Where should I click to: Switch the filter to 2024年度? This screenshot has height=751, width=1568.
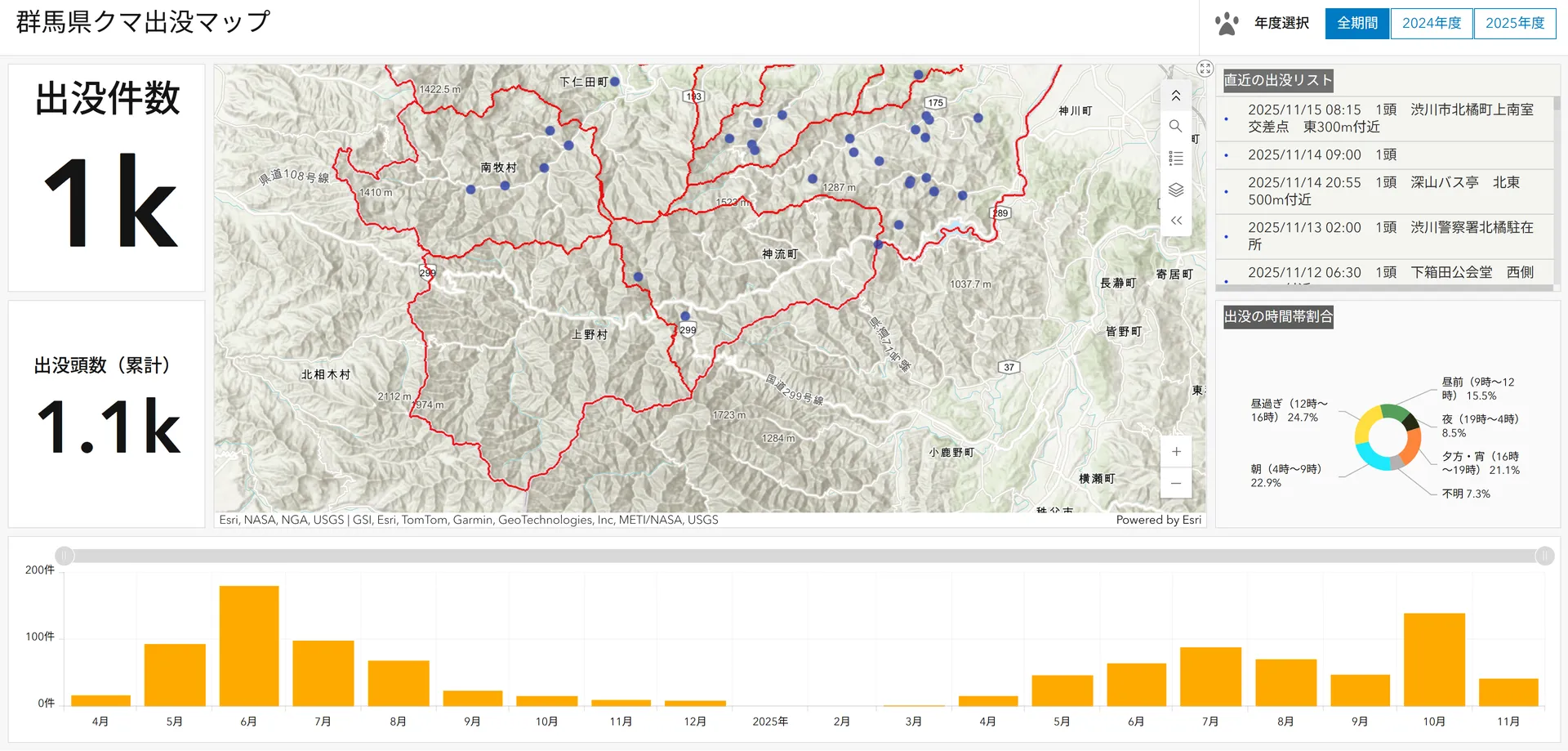coord(1431,24)
